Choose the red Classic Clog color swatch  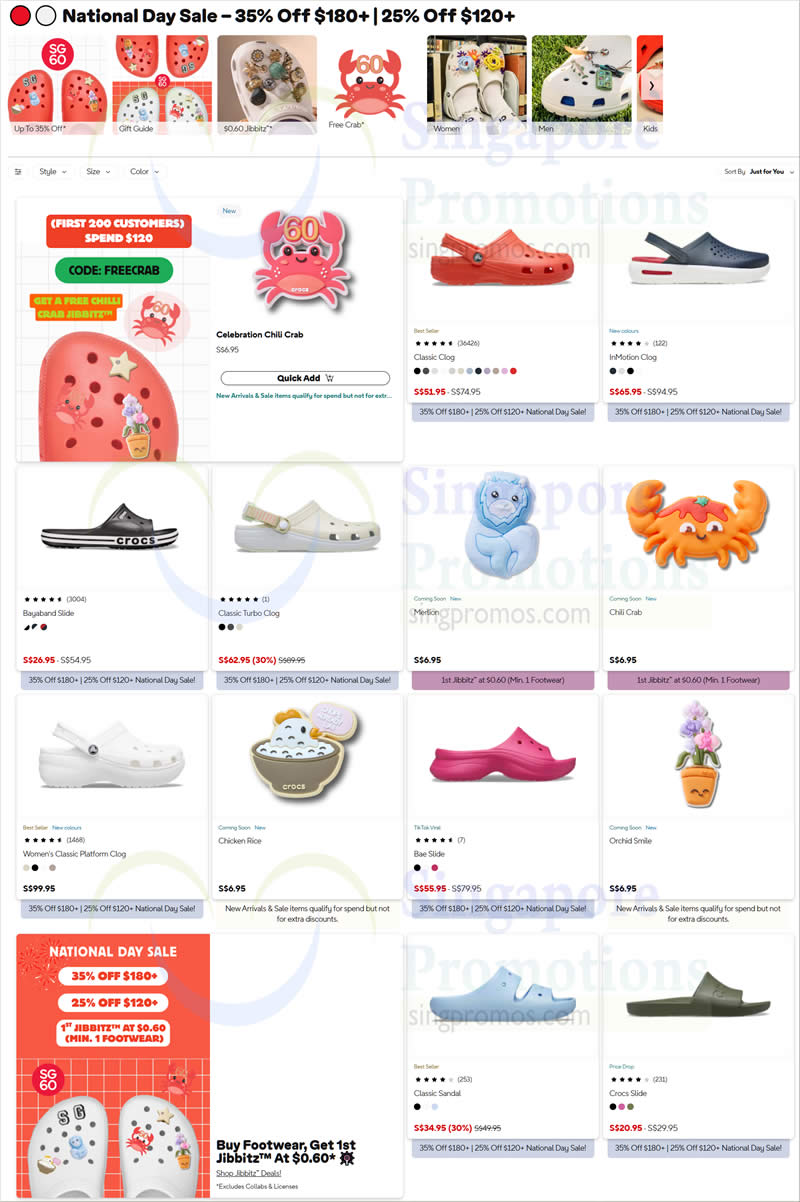[513, 371]
